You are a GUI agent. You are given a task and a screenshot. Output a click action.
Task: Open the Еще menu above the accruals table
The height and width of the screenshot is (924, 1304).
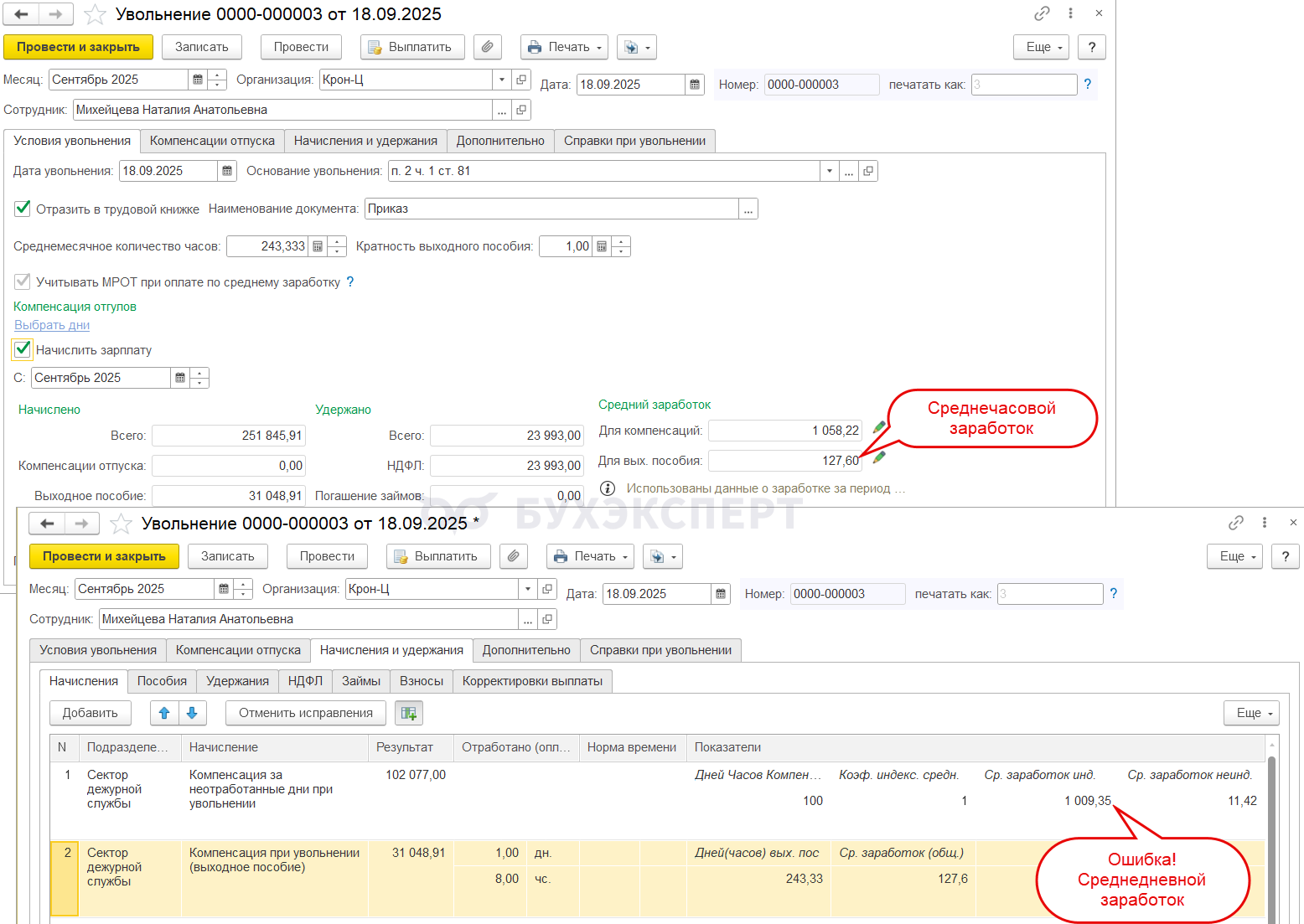1252,713
